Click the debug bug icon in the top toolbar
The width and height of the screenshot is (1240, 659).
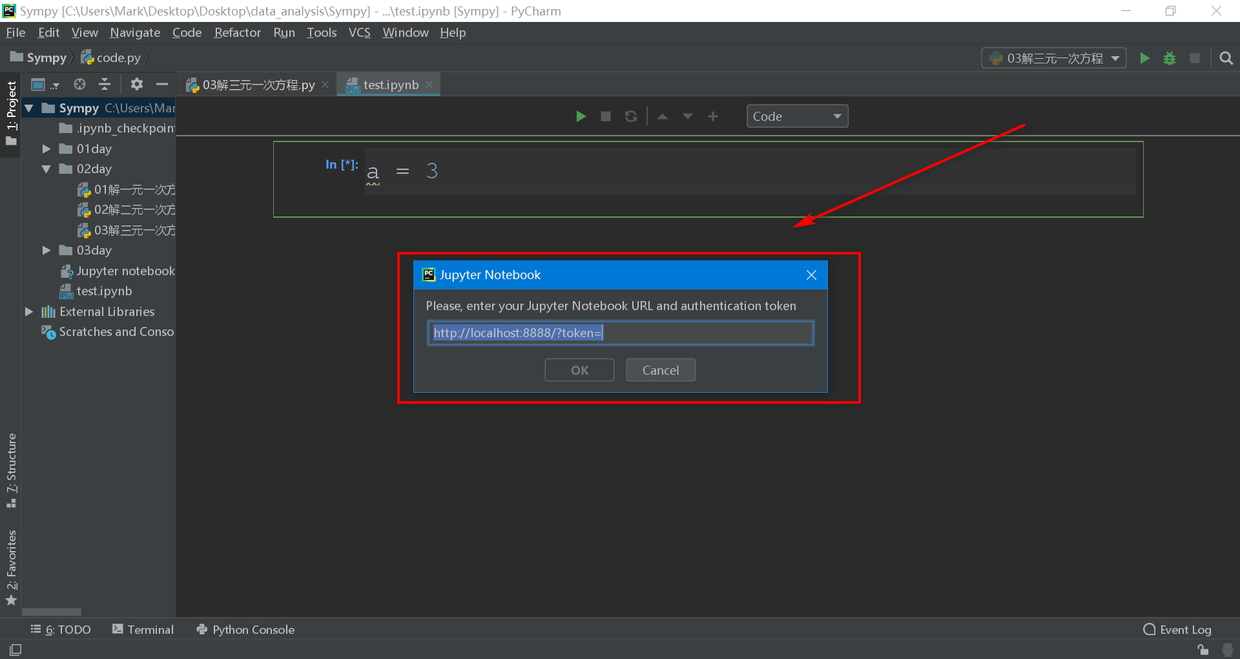[1170, 58]
